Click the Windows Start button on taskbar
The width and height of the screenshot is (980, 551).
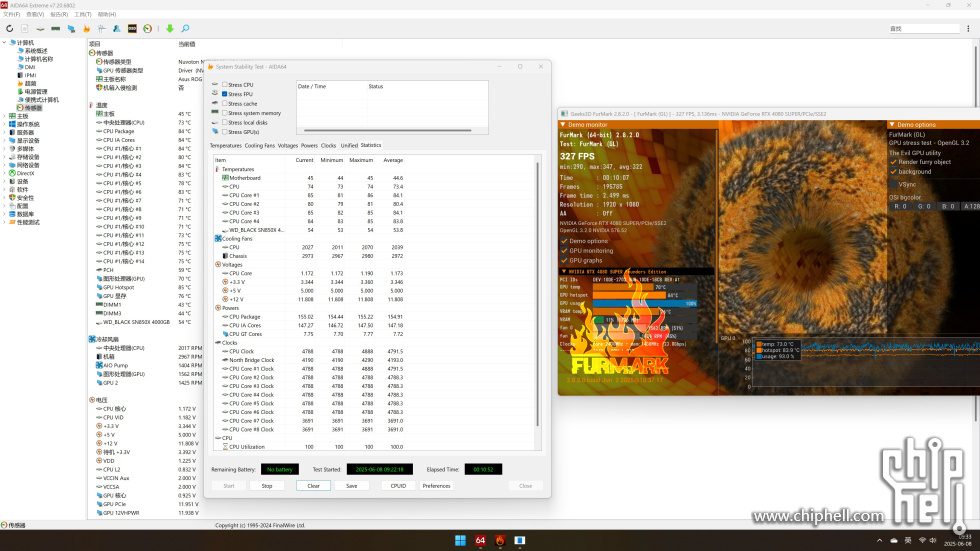[x=460, y=540]
